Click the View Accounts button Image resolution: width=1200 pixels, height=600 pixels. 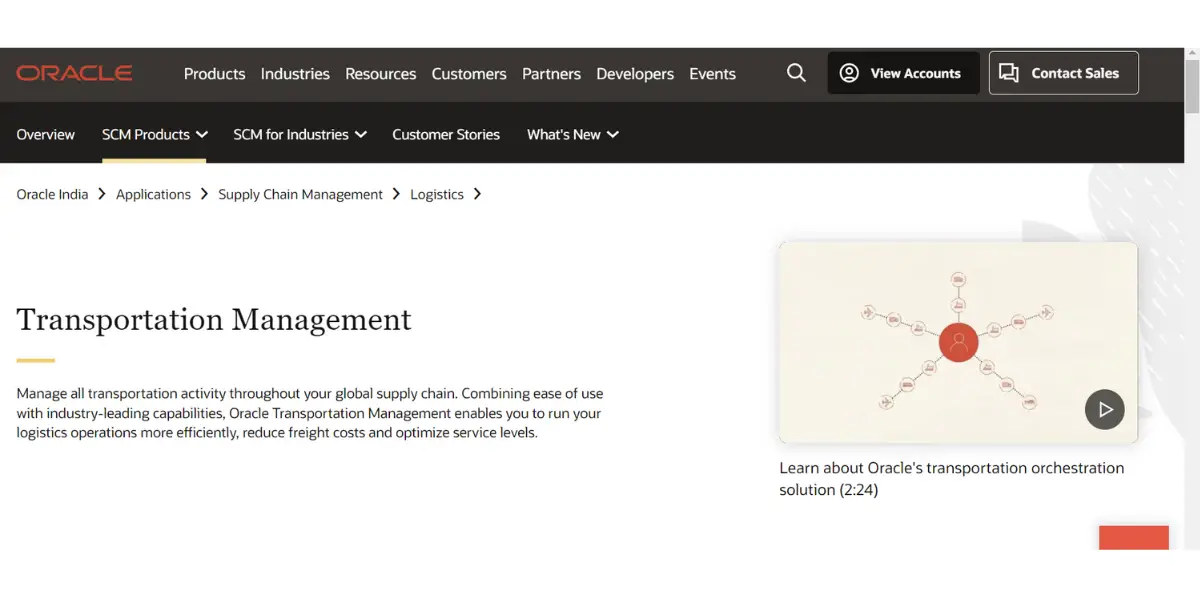[904, 73]
